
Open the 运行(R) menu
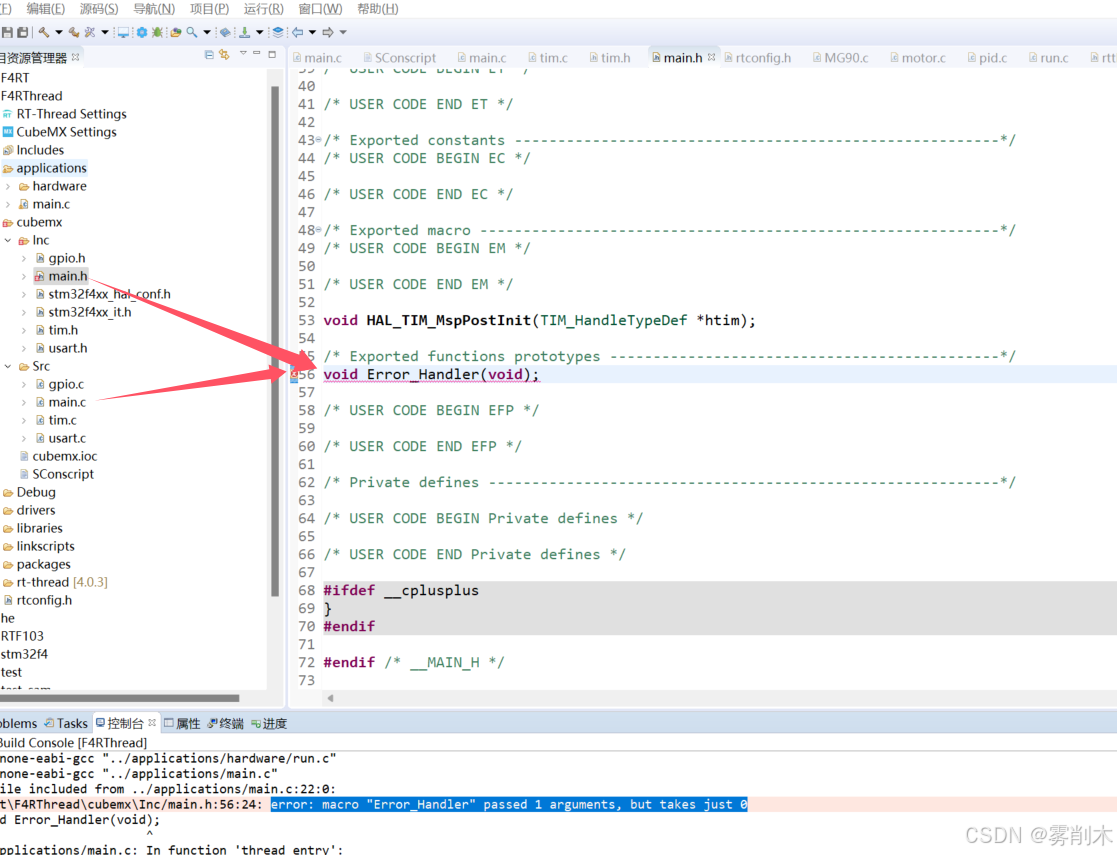pos(262,8)
